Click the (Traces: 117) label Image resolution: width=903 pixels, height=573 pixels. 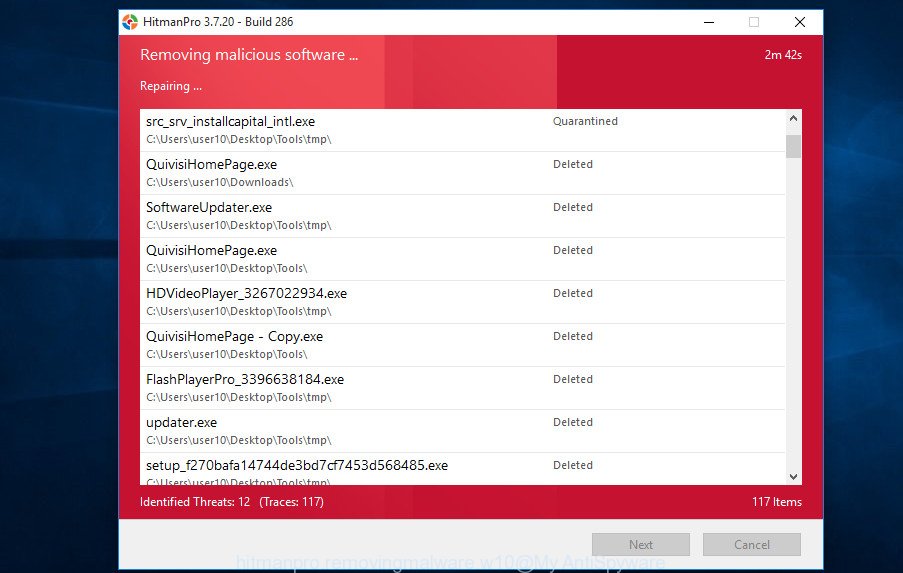tap(291, 502)
